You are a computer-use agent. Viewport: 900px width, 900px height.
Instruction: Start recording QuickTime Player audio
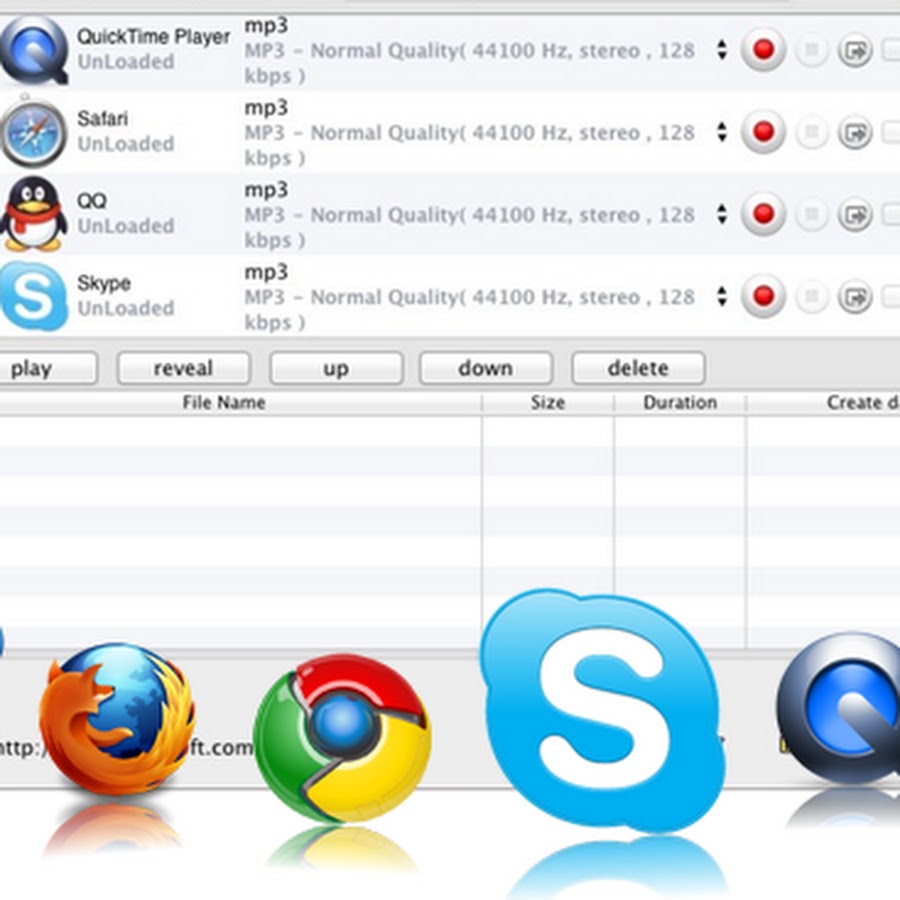763,50
